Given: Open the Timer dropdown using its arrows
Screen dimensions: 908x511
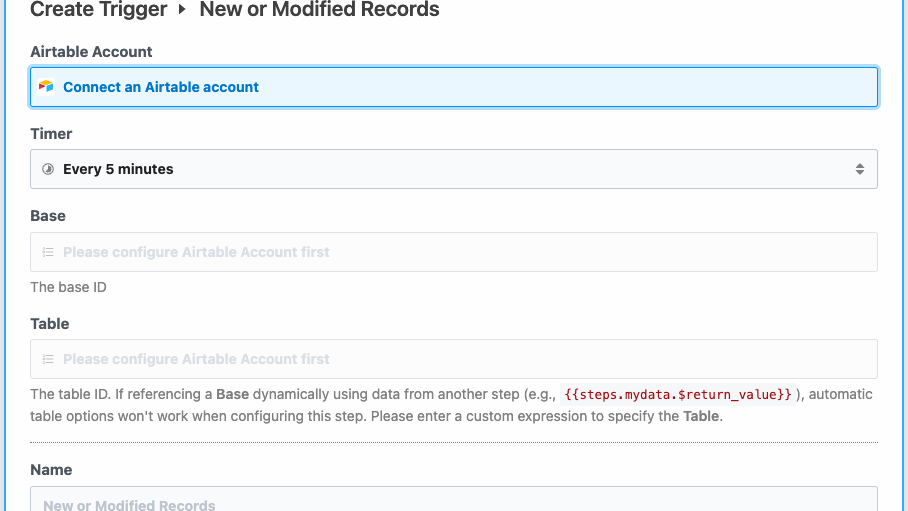Looking at the screenshot, I should pos(859,170).
